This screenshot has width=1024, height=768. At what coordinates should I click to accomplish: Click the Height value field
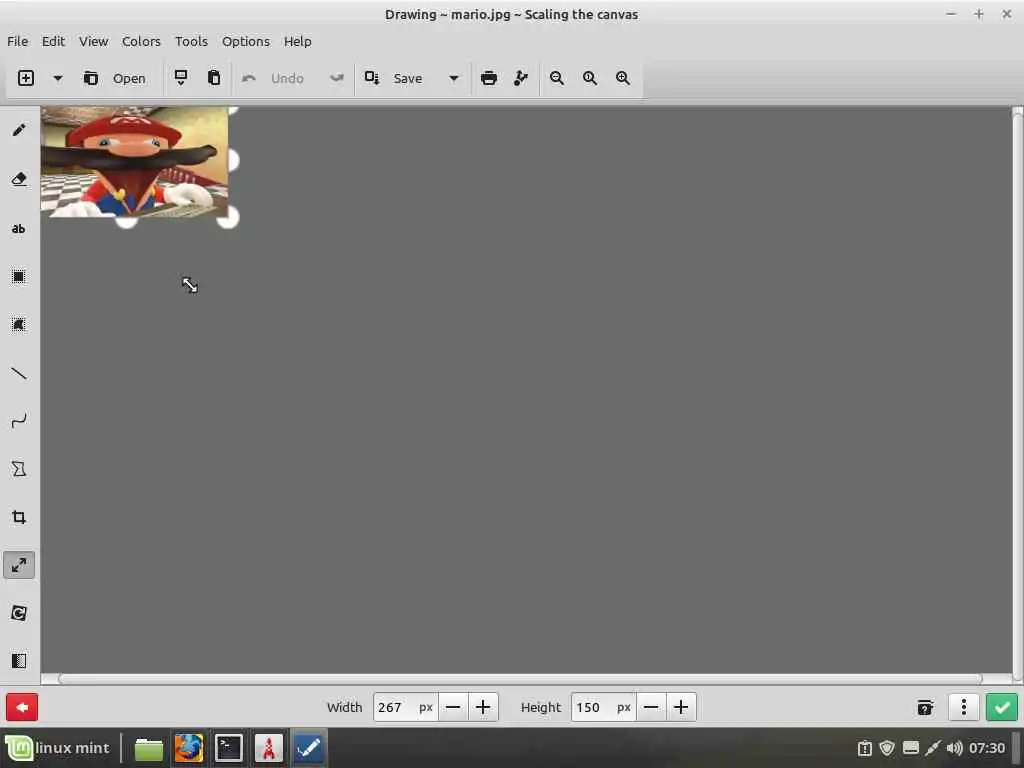[602, 707]
